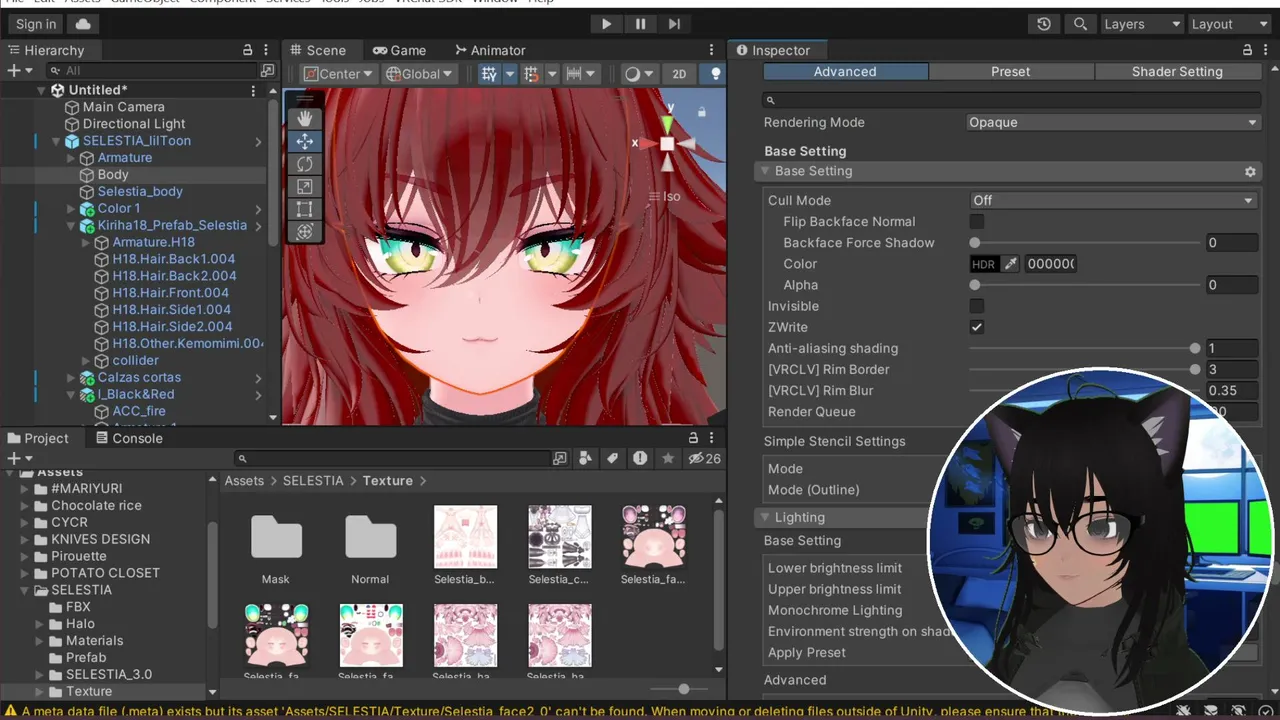Screen dimensions: 1280x720
Task: Select the combined Transform tool in Scene
Action: [x=305, y=231]
